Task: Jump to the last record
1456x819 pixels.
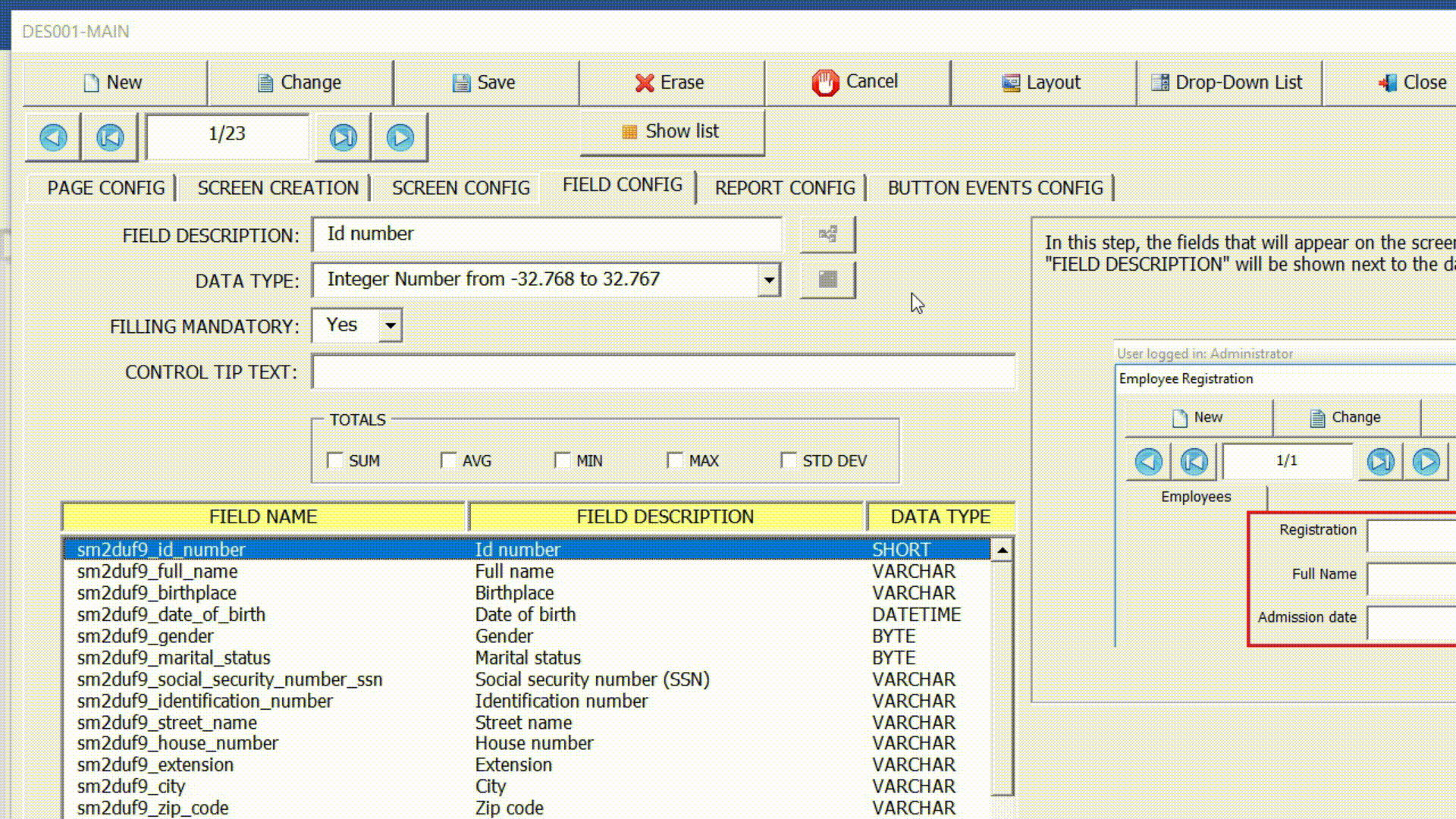Action: tap(342, 137)
